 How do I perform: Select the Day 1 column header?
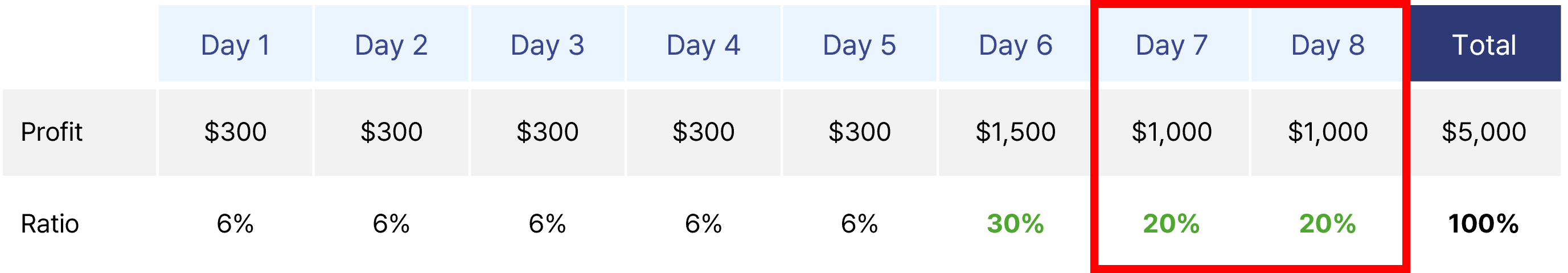click(x=235, y=43)
